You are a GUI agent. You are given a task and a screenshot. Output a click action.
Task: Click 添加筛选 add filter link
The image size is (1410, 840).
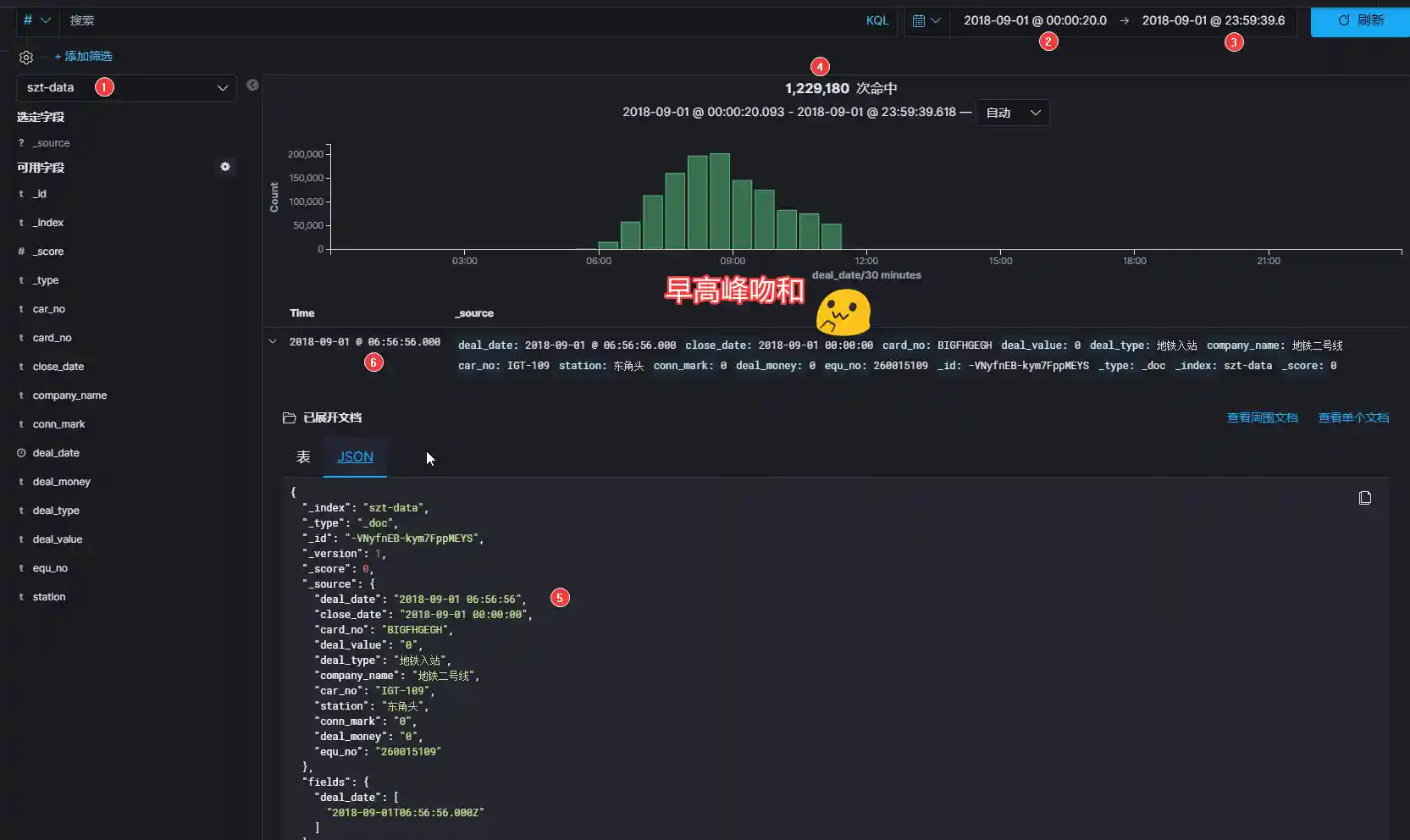pos(83,56)
